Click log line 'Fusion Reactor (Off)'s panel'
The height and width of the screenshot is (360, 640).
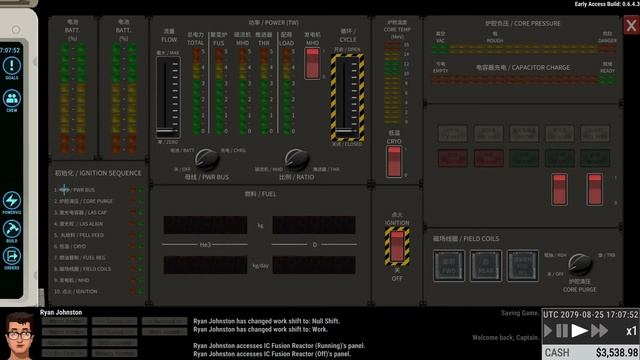click(x=272, y=354)
